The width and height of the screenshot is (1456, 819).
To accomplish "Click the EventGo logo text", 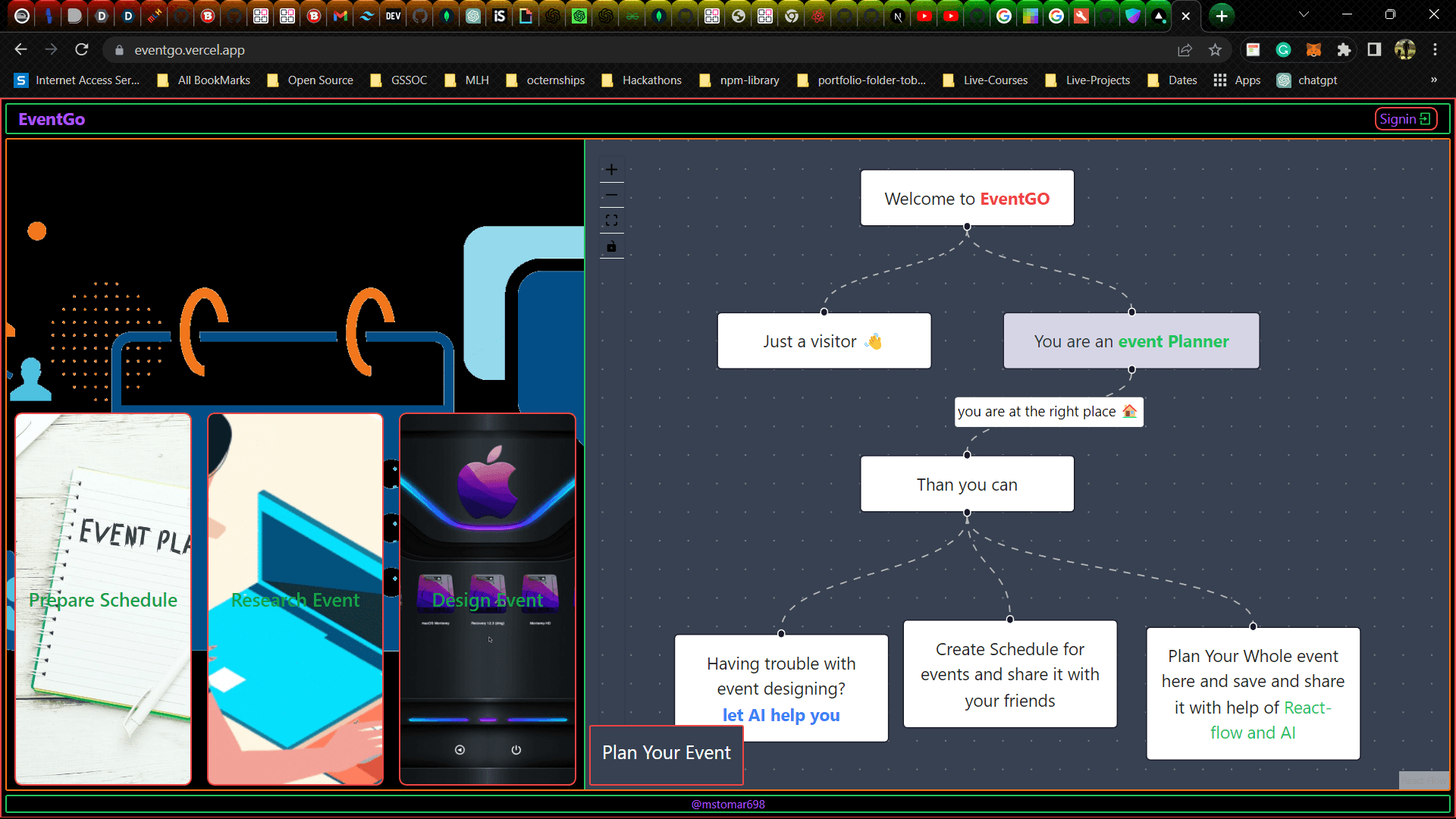I will [x=52, y=119].
